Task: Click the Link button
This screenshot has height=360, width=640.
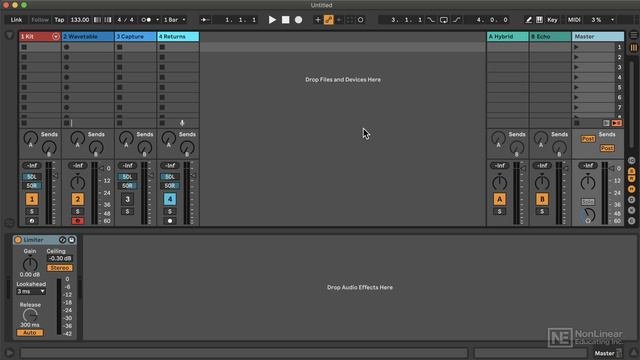Action: (x=16, y=20)
